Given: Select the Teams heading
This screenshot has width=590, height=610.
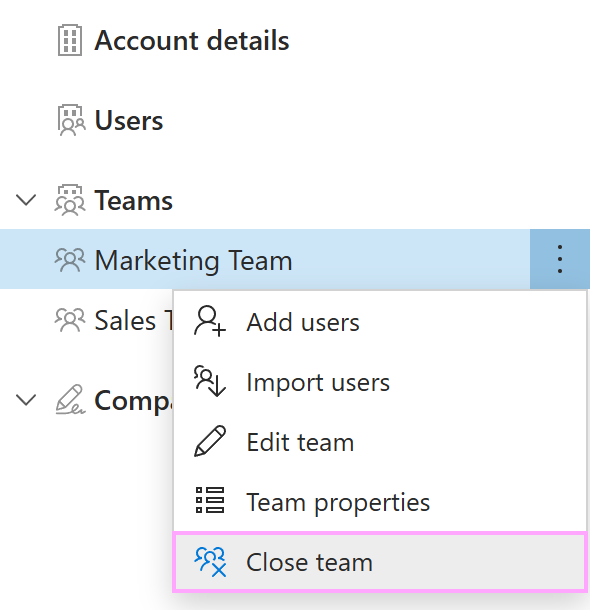Looking at the screenshot, I should [x=133, y=200].
